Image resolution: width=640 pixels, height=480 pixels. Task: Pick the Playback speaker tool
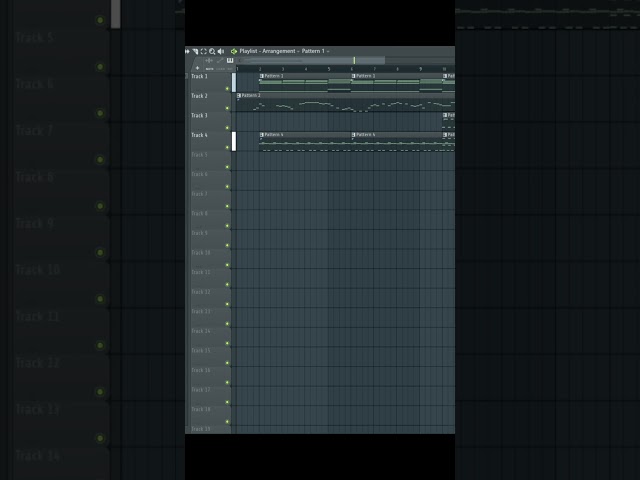pos(221,51)
